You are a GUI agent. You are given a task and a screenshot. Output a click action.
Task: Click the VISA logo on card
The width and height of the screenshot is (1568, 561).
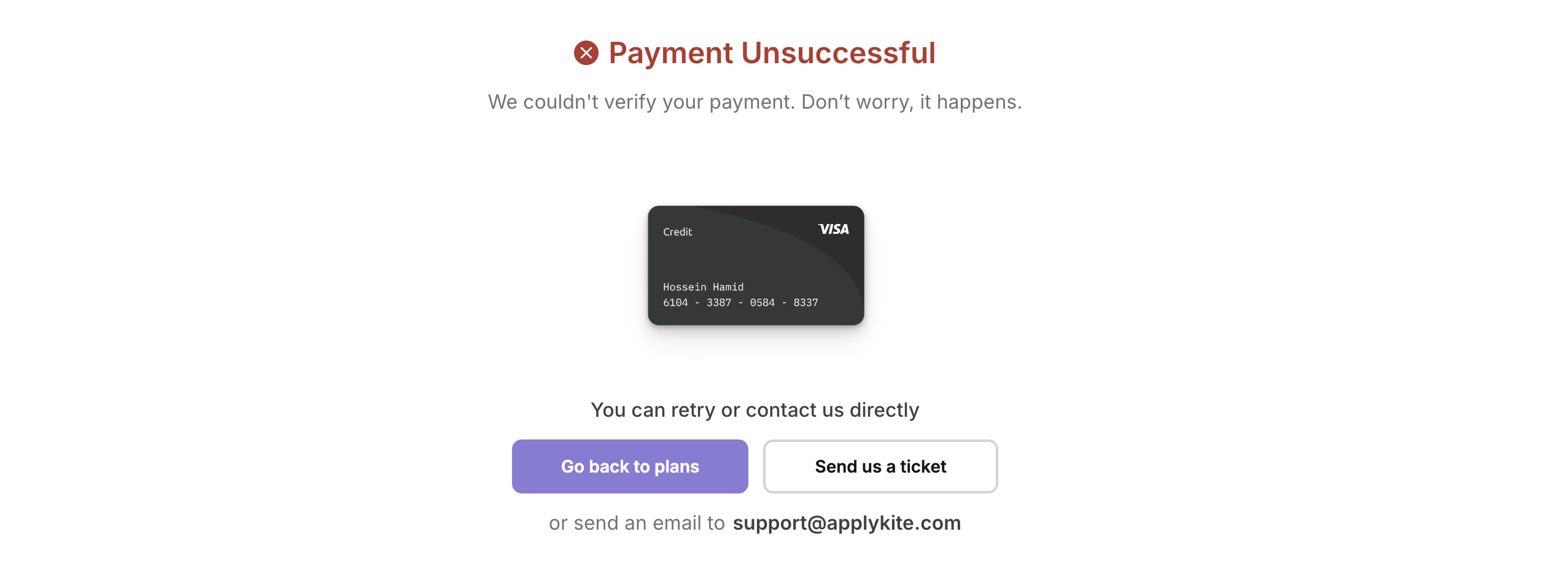tap(833, 230)
